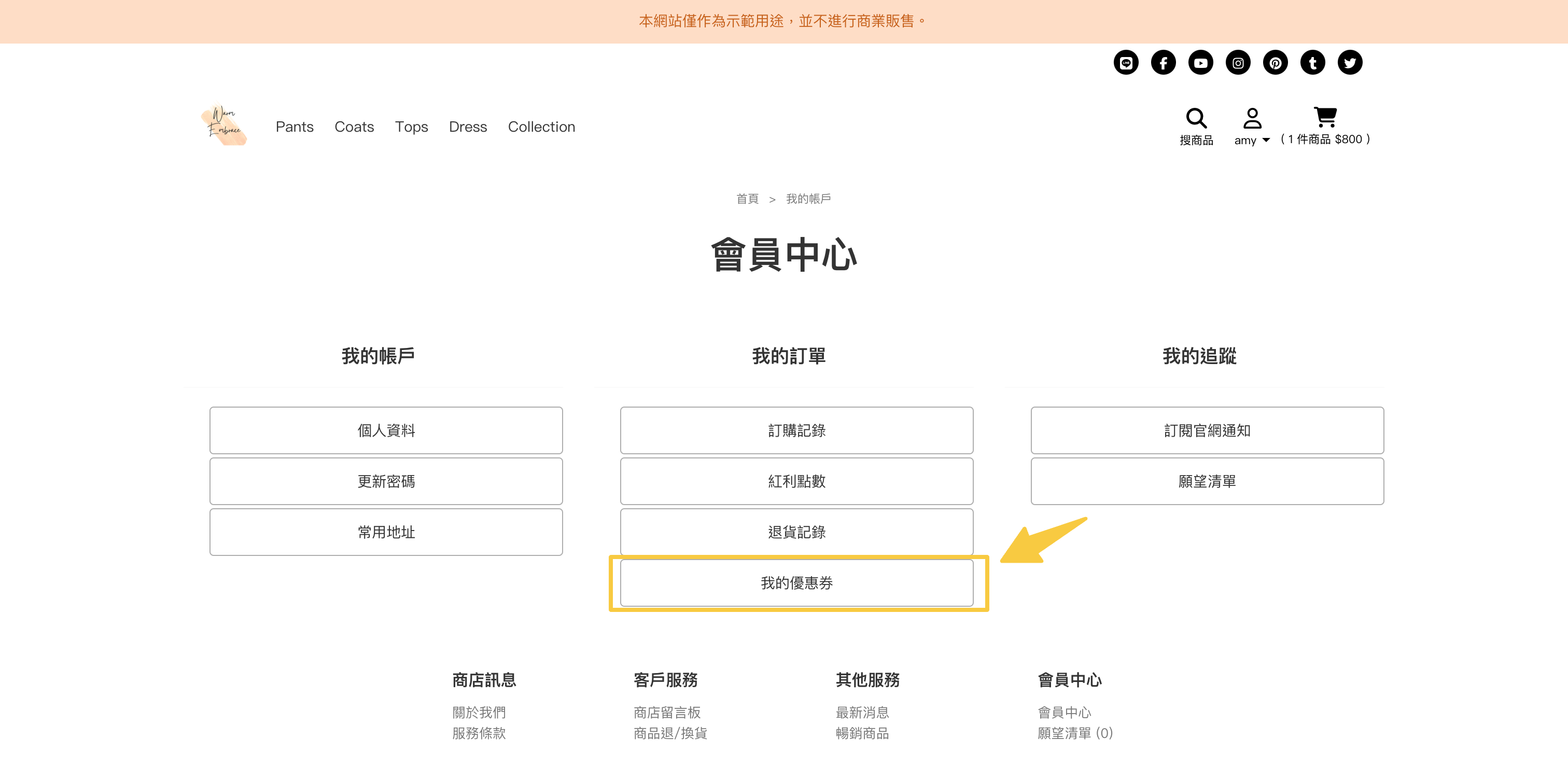
Task: Open the Pinterest social icon
Action: point(1275,63)
